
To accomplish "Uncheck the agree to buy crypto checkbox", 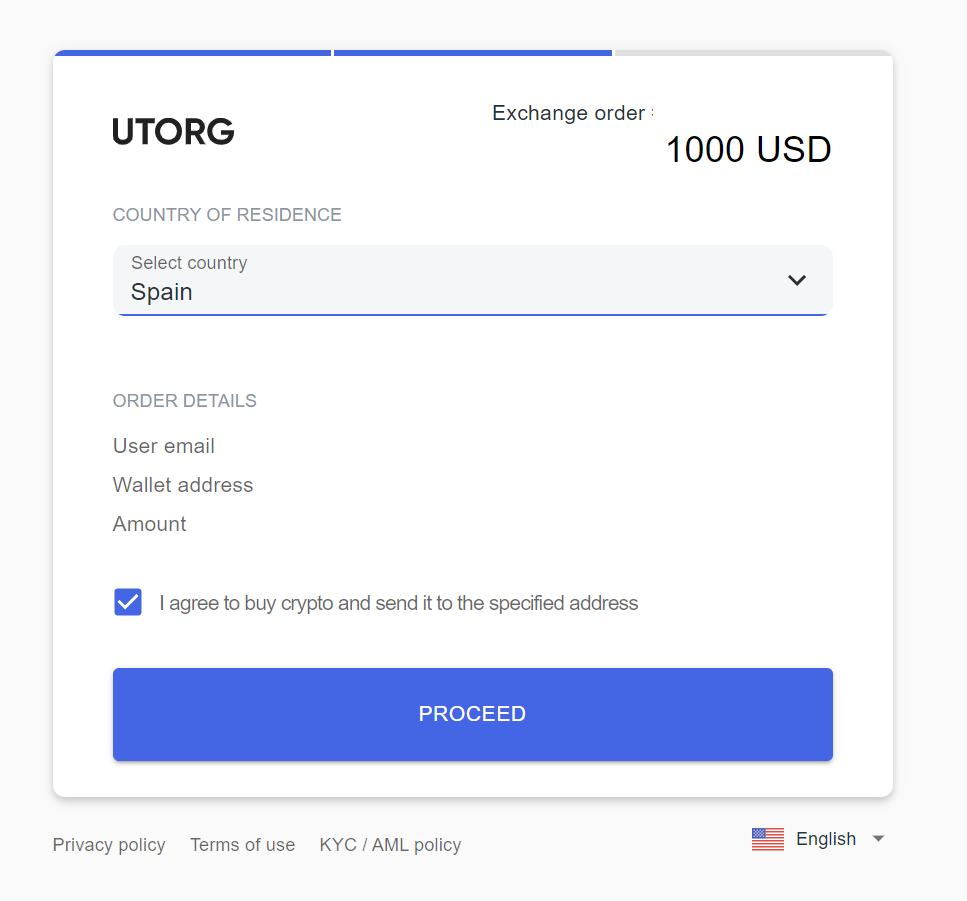I will pos(128,602).
